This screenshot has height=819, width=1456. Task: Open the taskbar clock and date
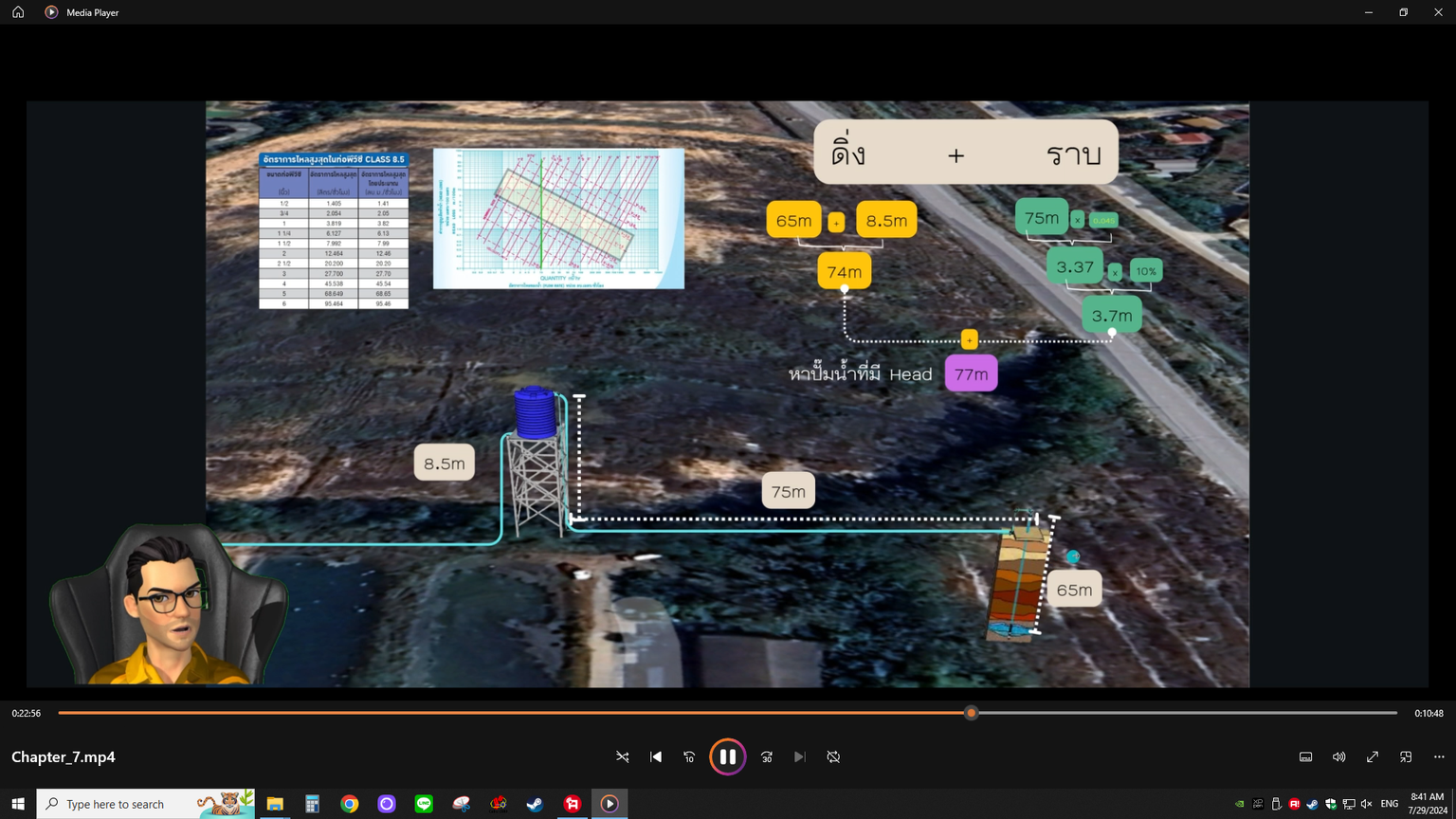pyautogui.click(x=1427, y=804)
